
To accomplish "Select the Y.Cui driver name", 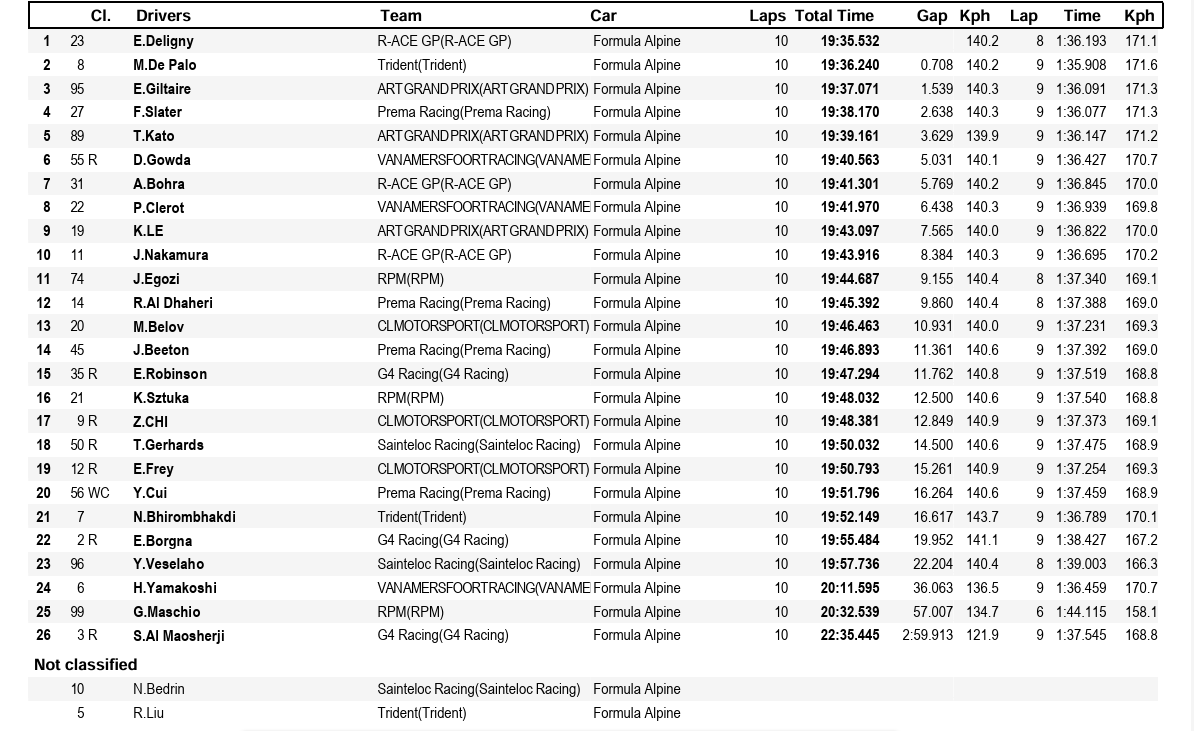I will coord(150,493).
